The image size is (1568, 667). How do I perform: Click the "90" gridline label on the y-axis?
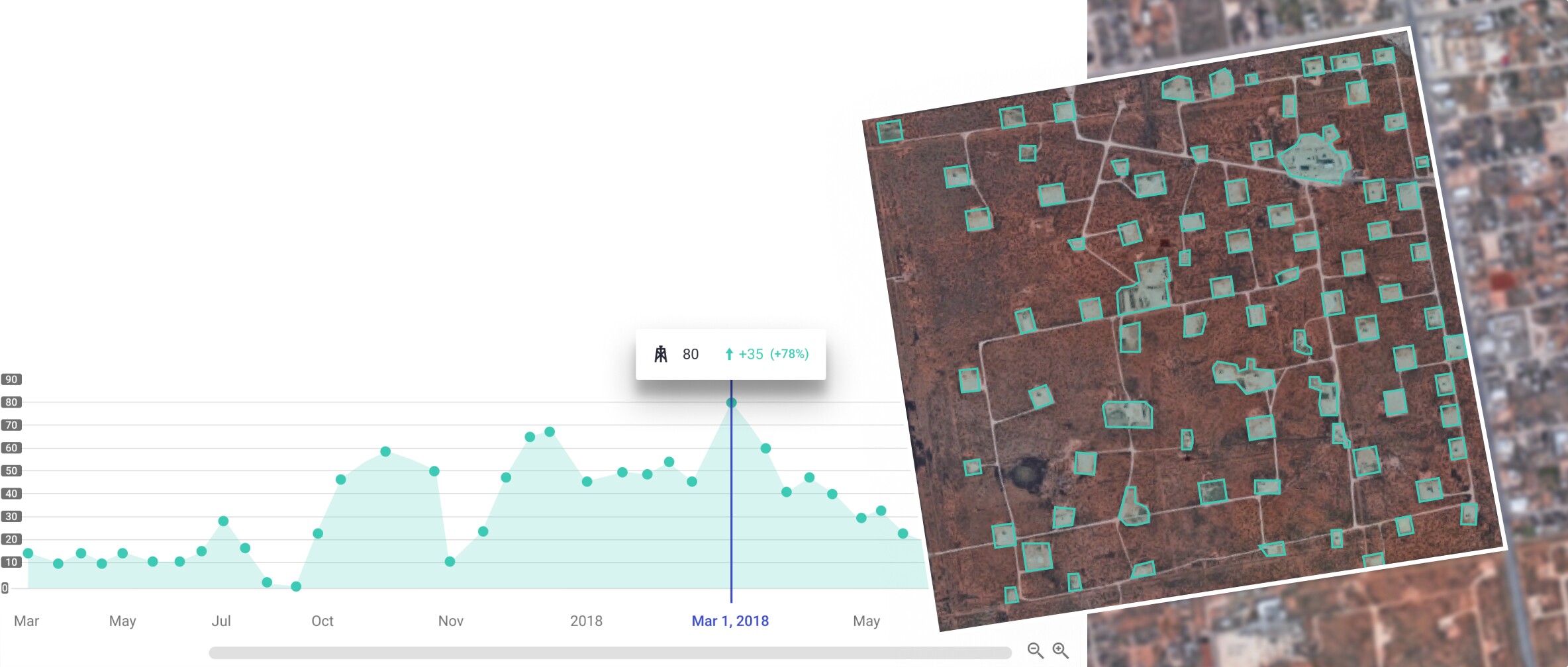coord(11,379)
